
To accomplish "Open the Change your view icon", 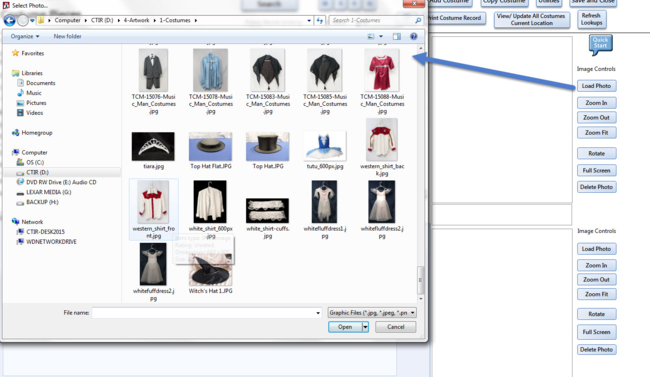I will [371, 36].
